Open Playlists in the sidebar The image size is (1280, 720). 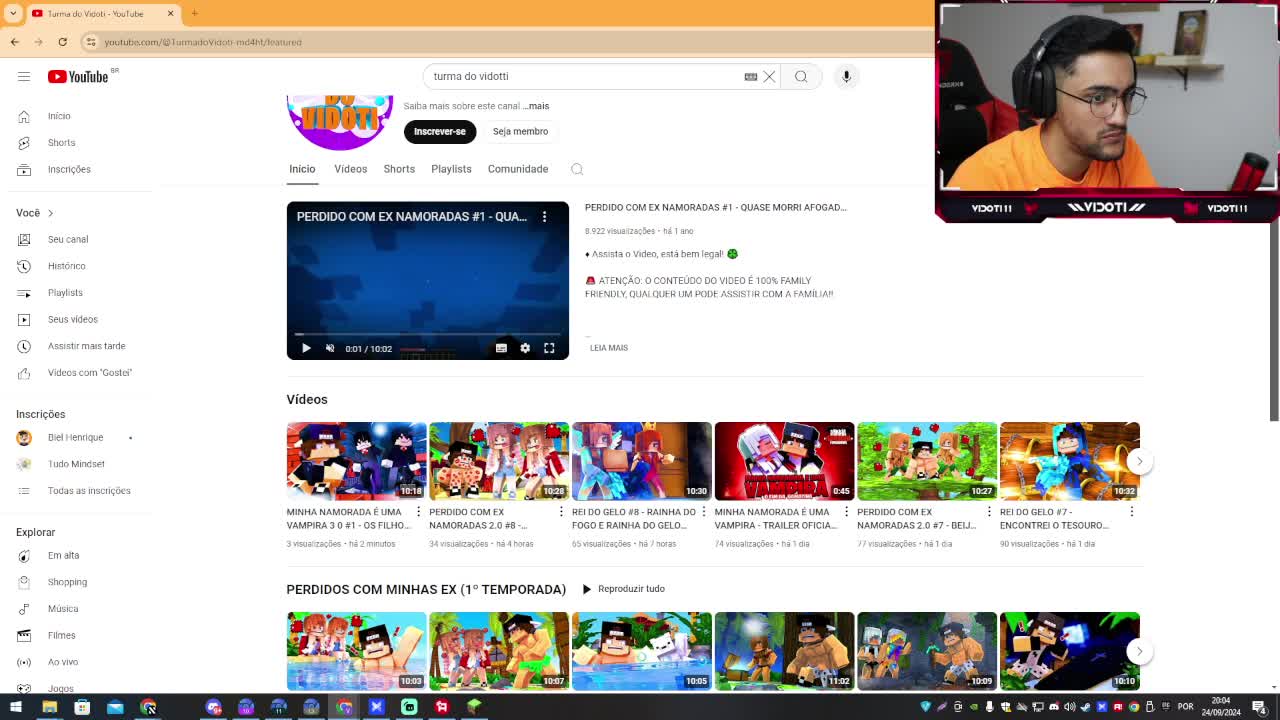(80, 292)
